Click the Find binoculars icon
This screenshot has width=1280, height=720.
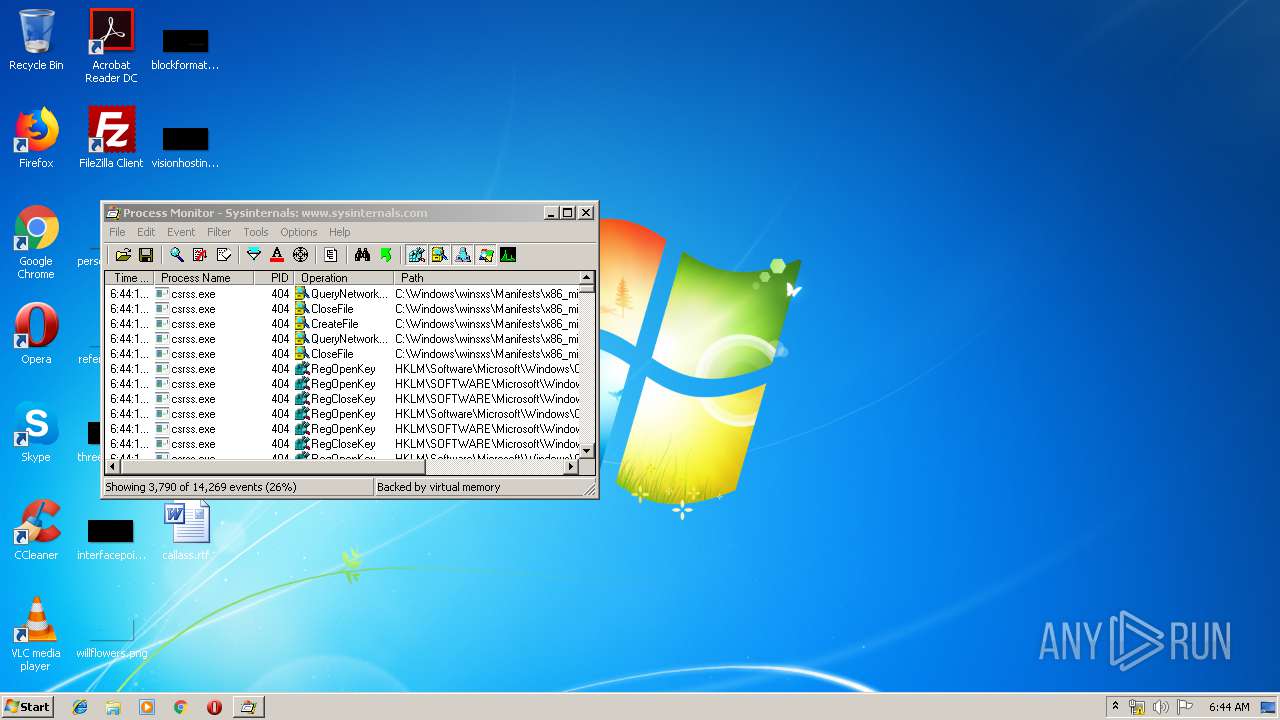362,255
